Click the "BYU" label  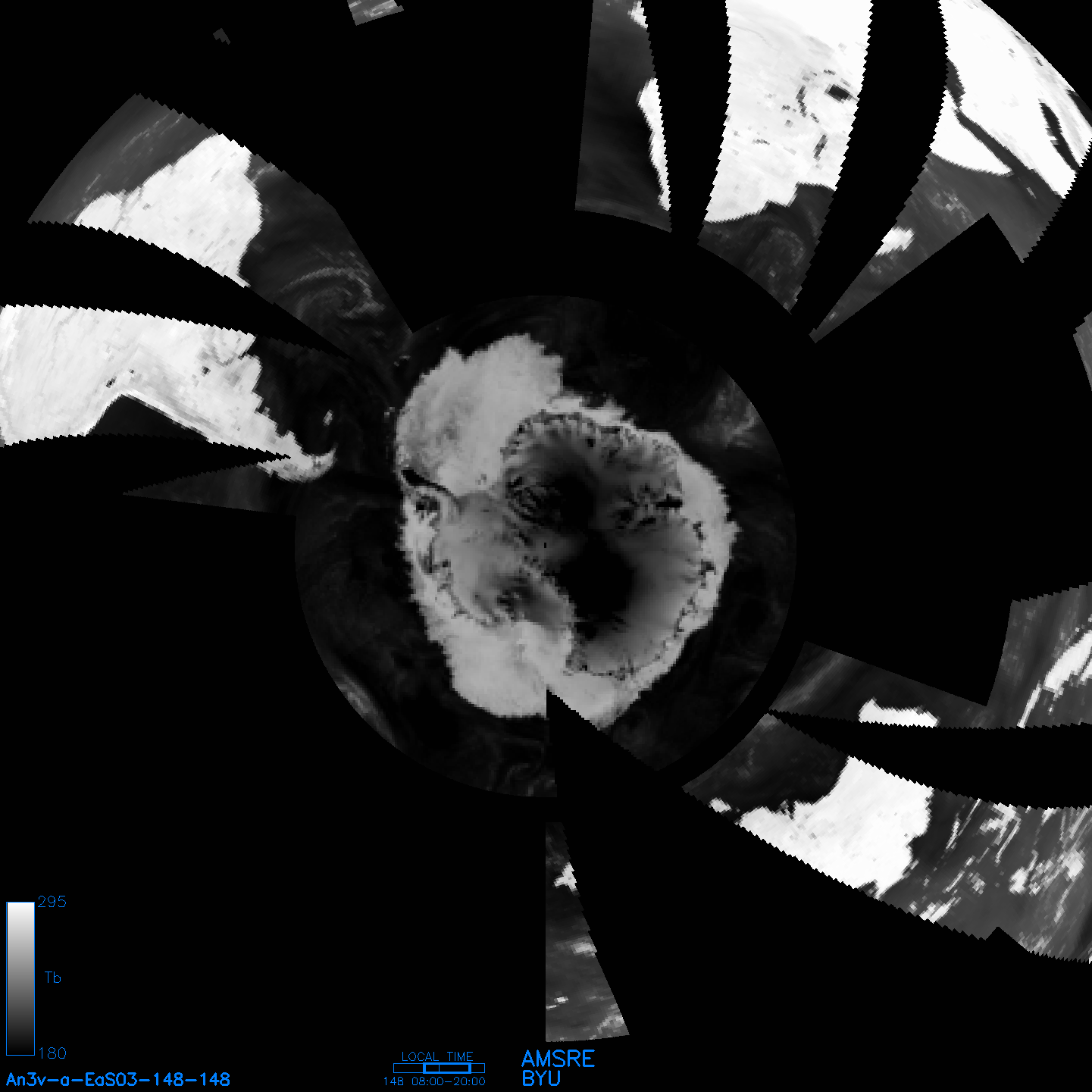[x=541, y=1078]
